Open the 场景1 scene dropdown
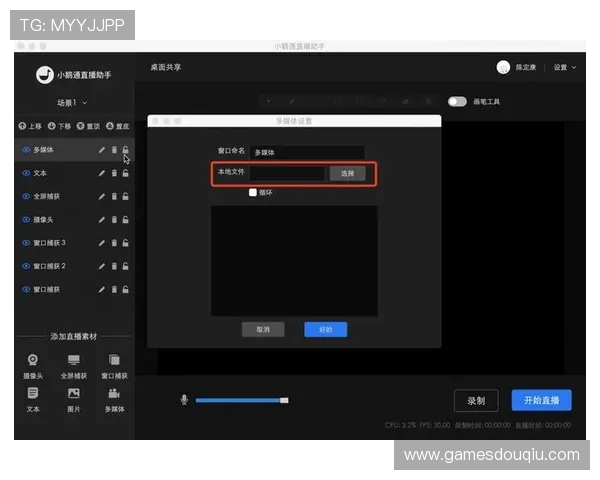The image size is (600, 480). 72,103
